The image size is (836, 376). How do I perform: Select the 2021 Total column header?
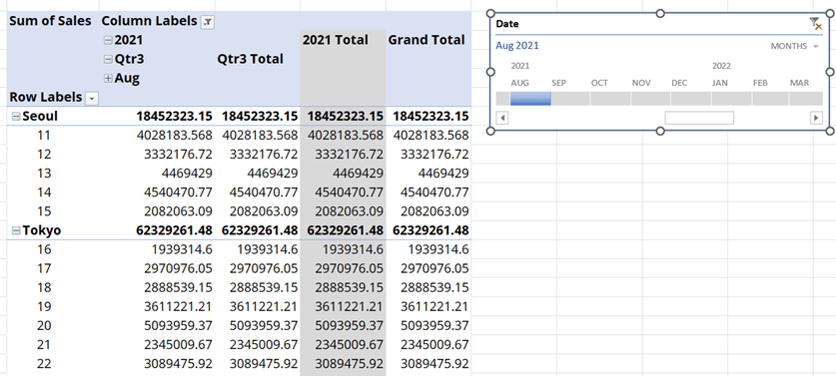point(335,40)
